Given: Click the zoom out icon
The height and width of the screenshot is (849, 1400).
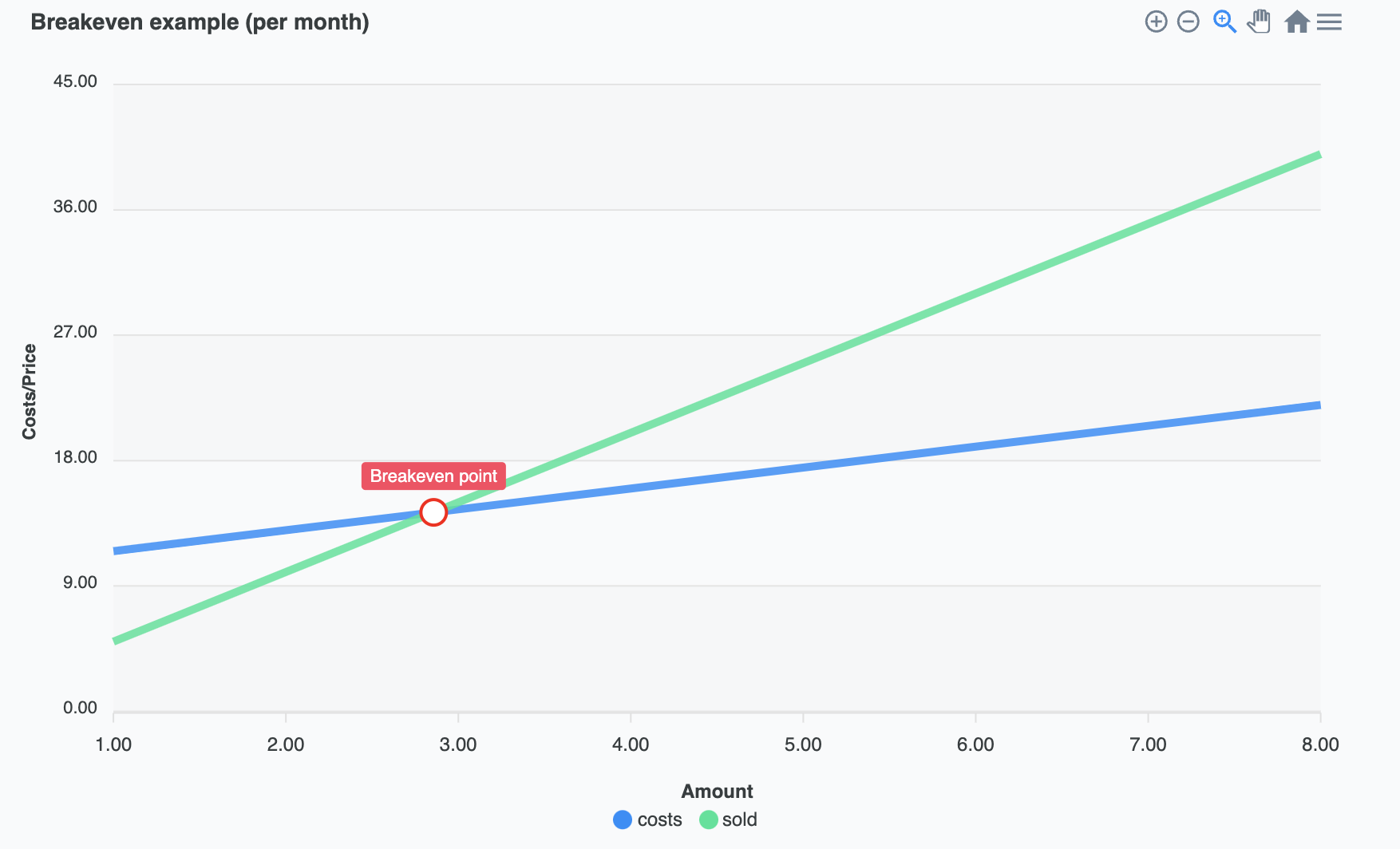Looking at the screenshot, I should tap(1188, 22).
